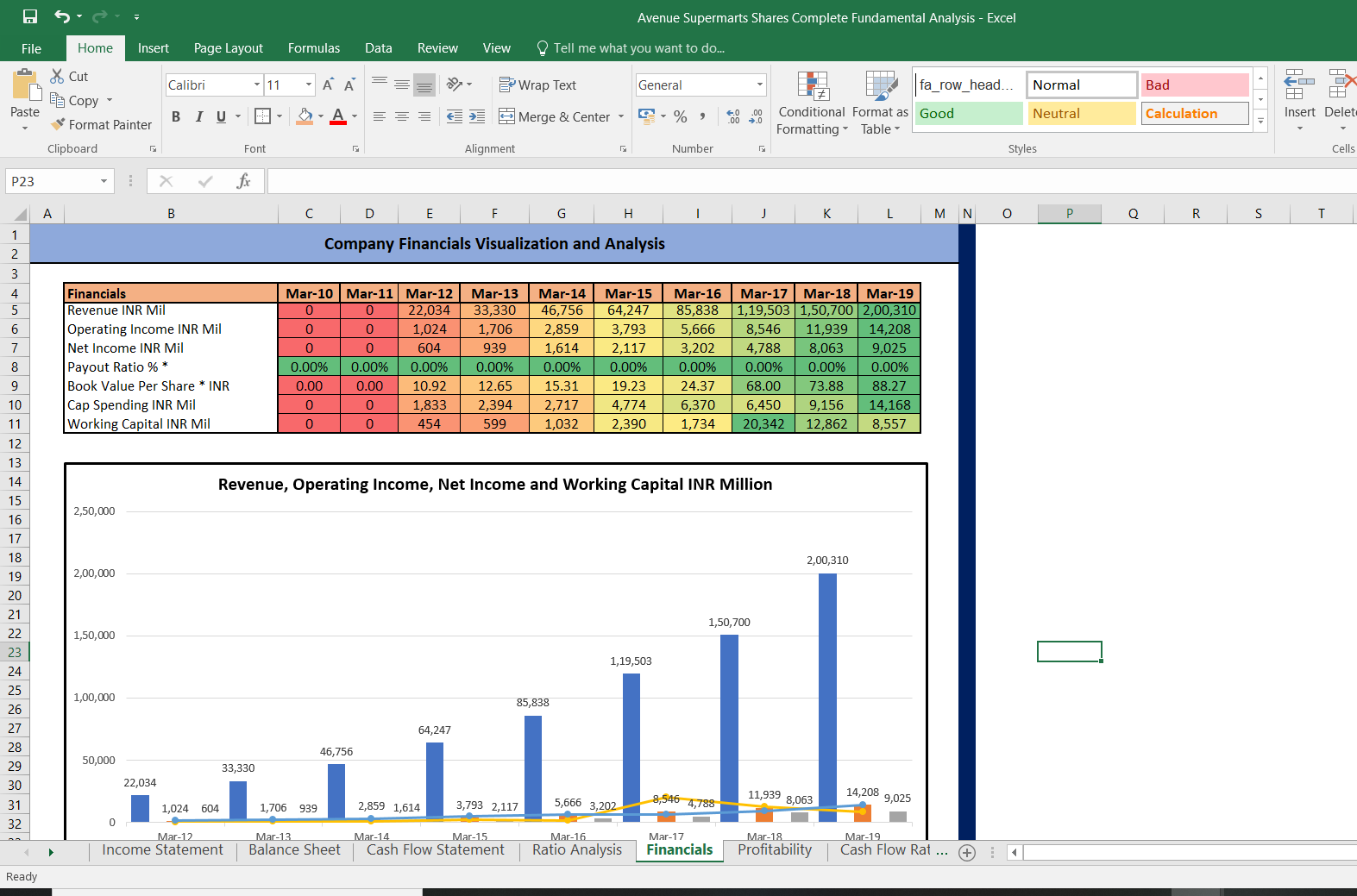1357x896 pixels.
Task: Open Conditional Formatting menu
Action: 812,103
